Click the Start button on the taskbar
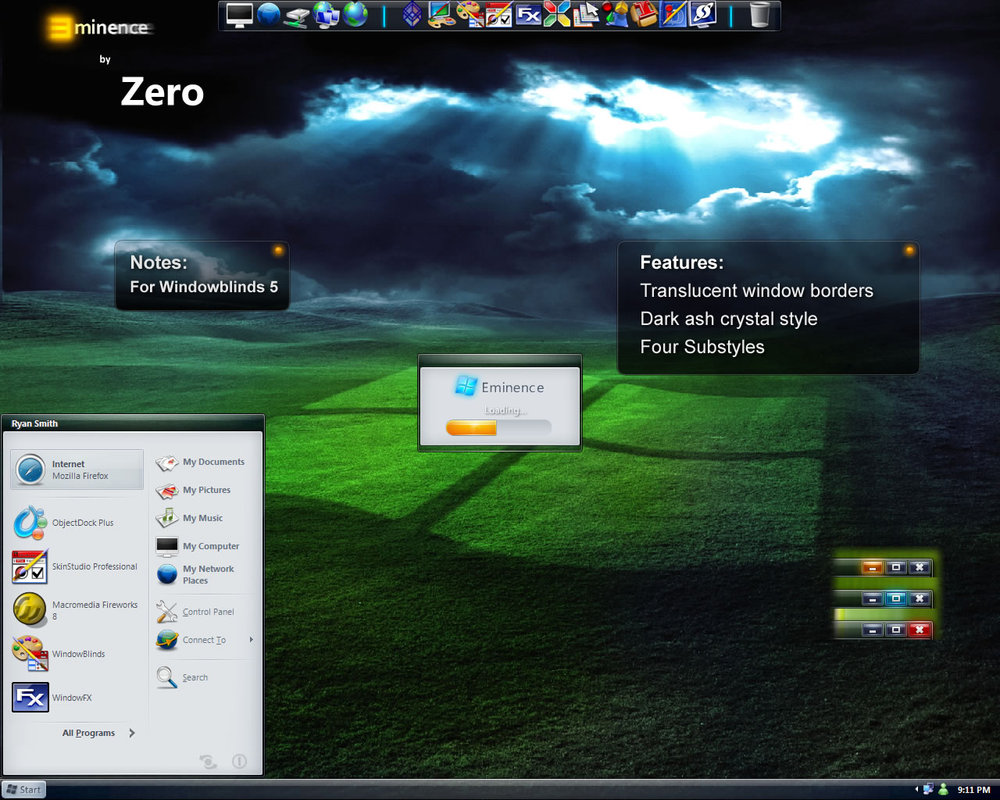 (22, 789)
